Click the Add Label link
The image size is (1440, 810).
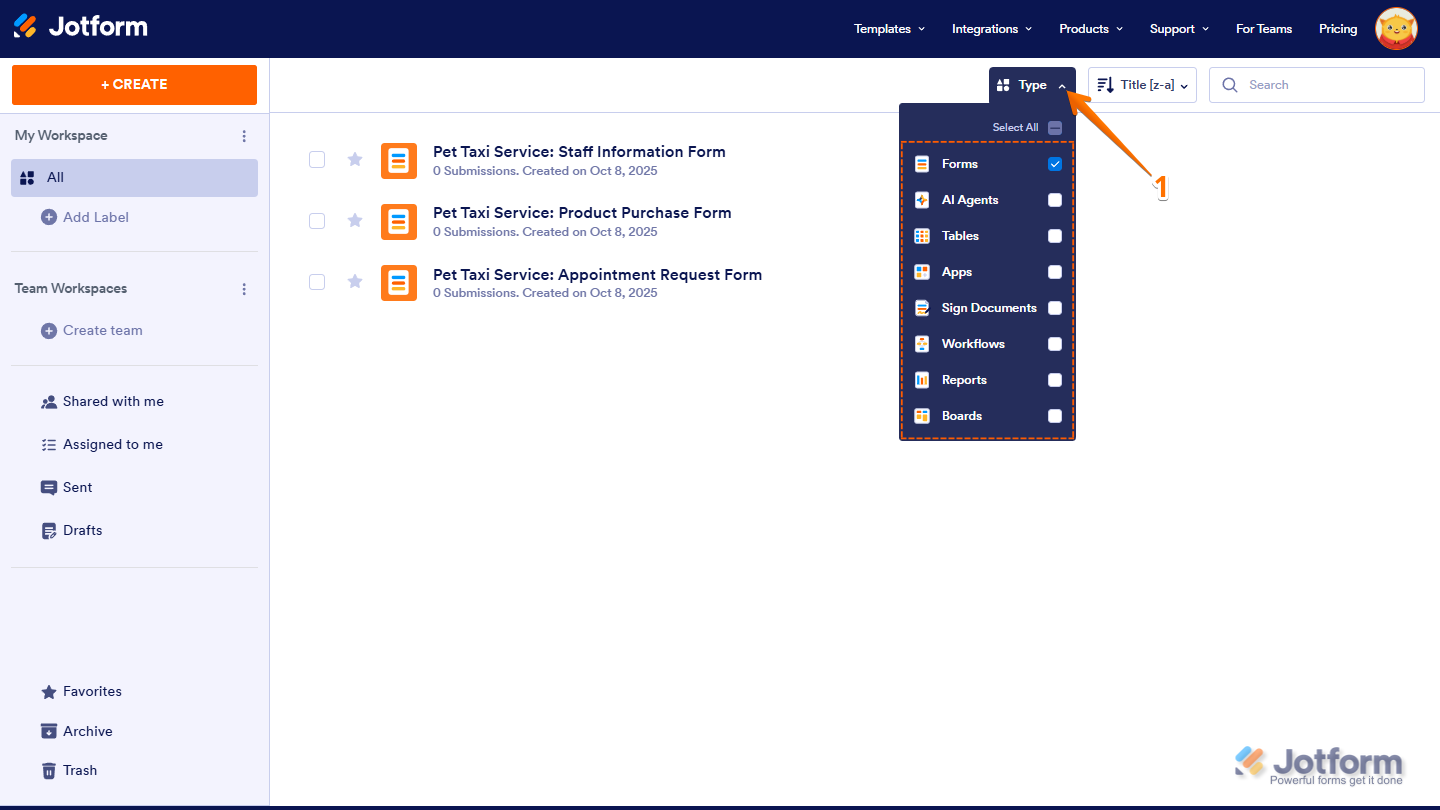click(96, 217)
